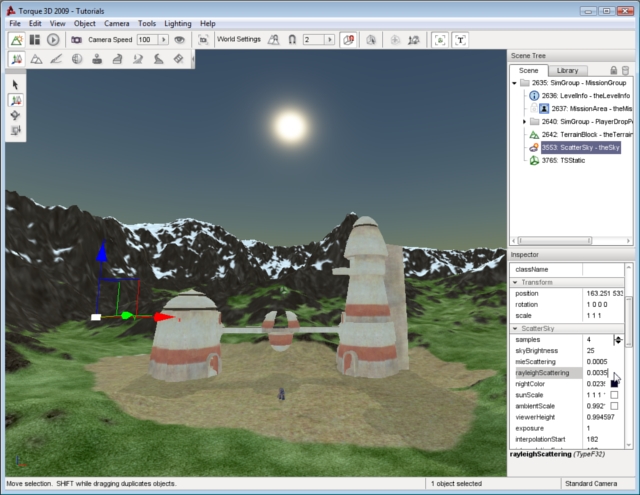Expand the SimGroup PlayerDropPoints node

point(525,121)
